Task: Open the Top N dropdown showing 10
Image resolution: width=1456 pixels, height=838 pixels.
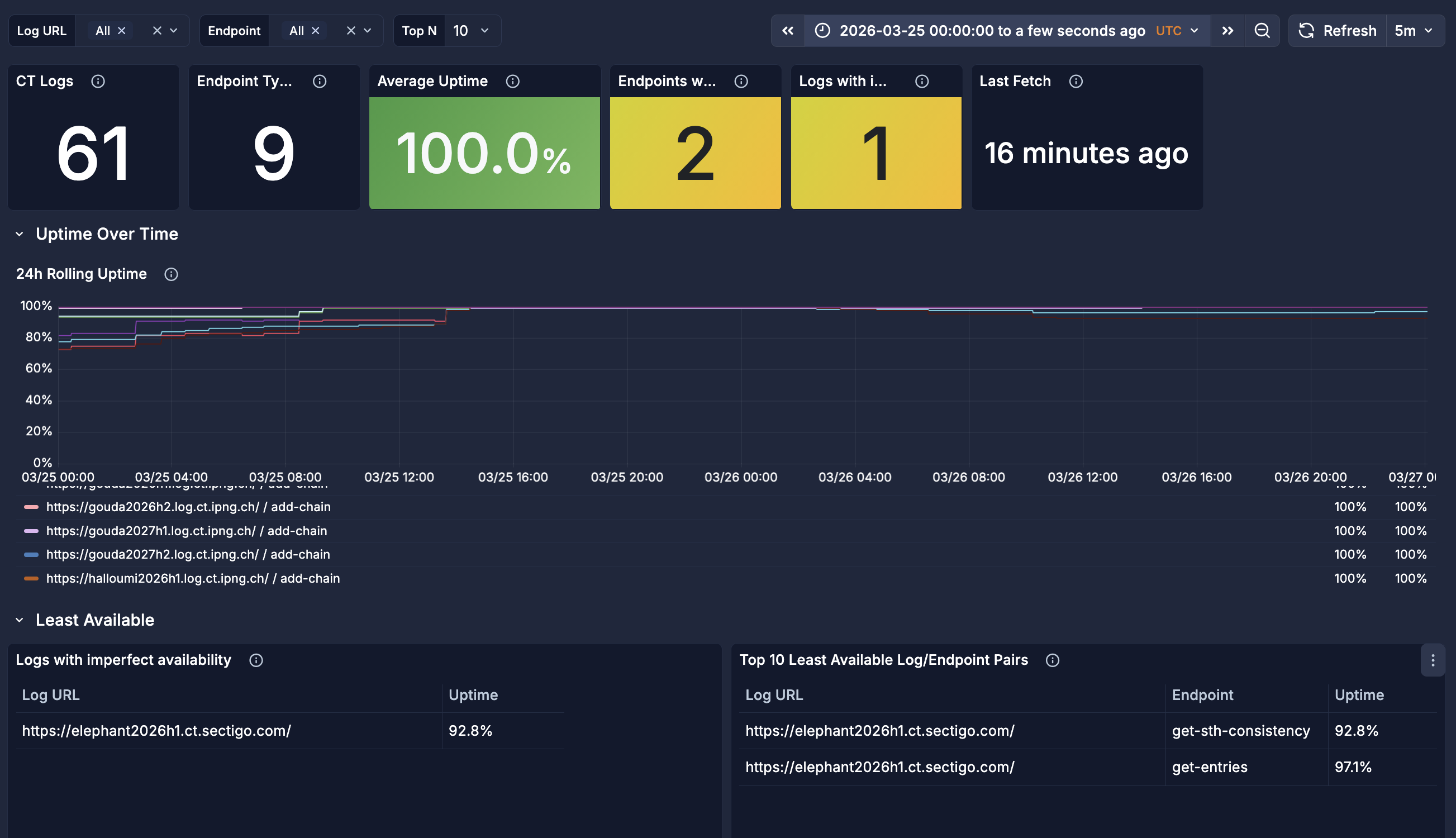Action: point(472,31)
